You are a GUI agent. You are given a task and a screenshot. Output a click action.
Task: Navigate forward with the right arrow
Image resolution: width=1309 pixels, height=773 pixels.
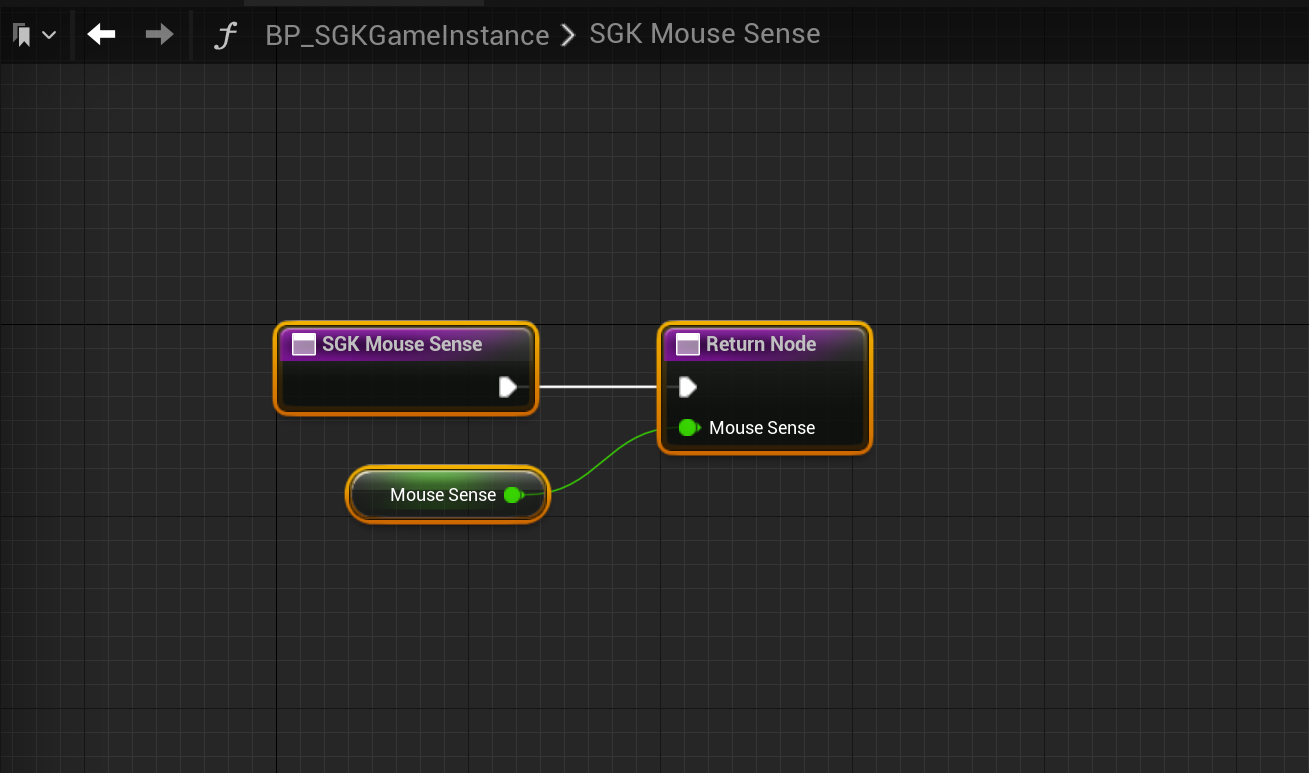pyautogui.click(x=159, y=35)
